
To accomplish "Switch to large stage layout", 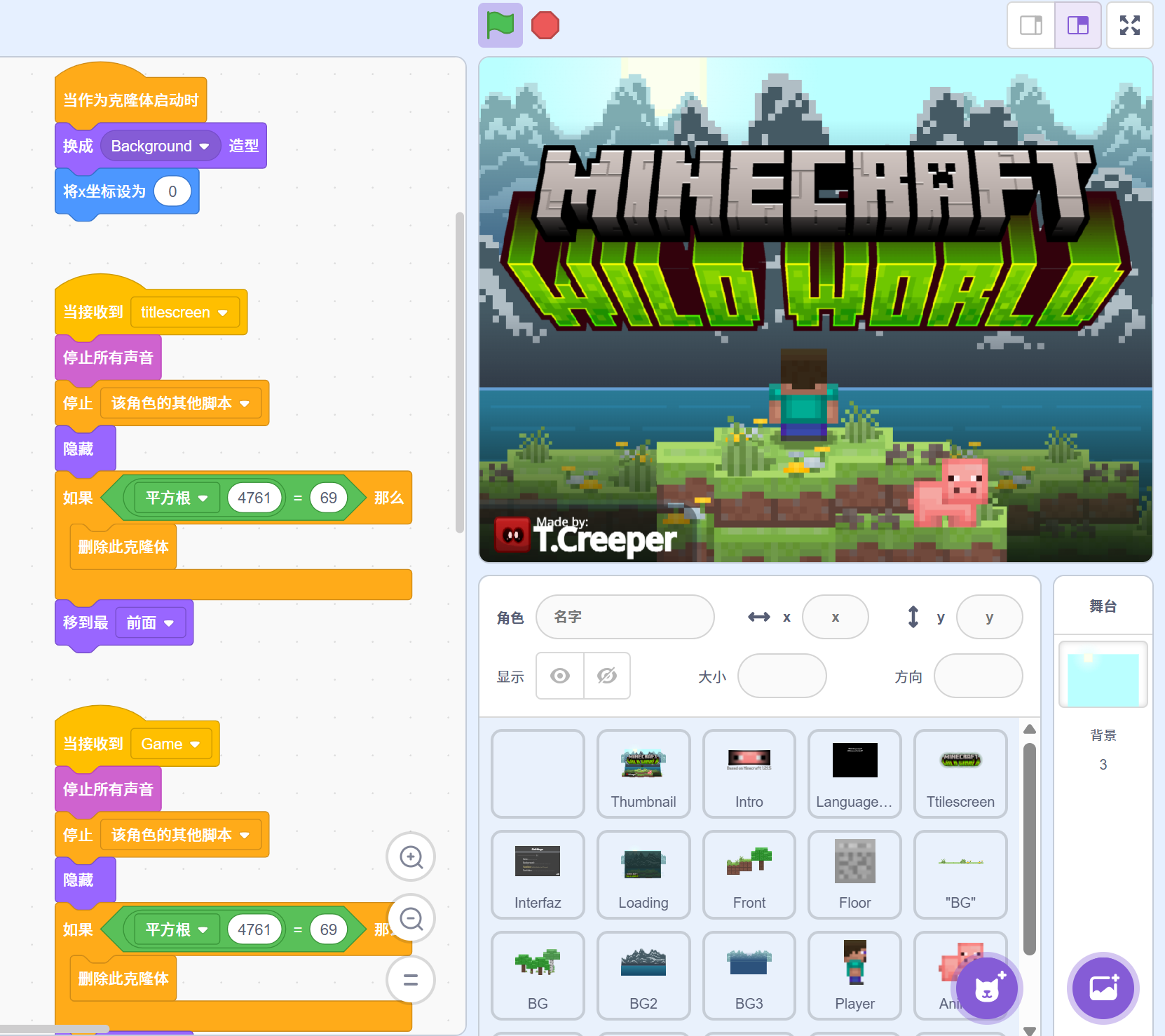I will (1077, 25).
